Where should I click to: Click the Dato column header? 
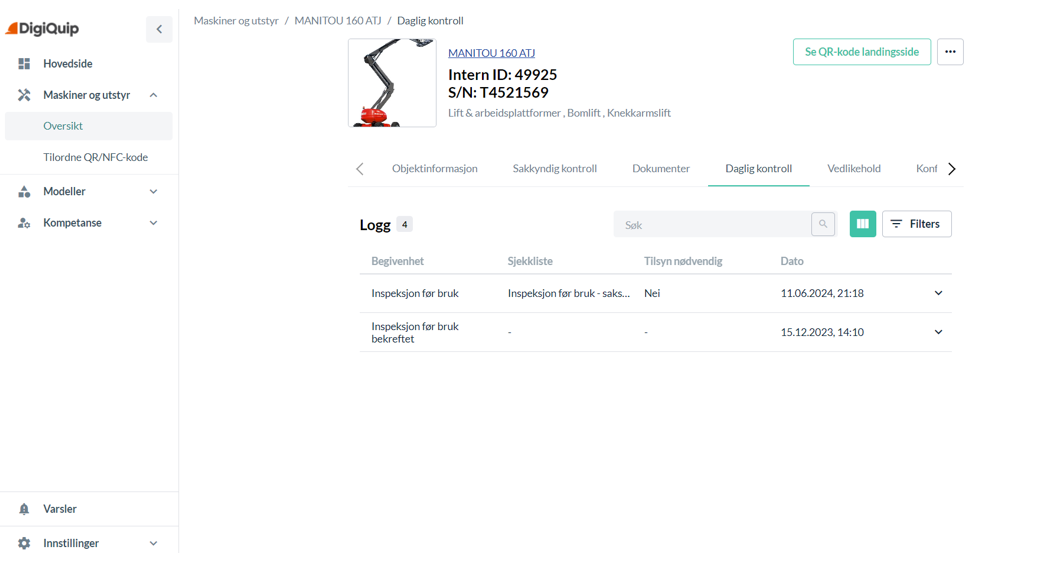792,262
